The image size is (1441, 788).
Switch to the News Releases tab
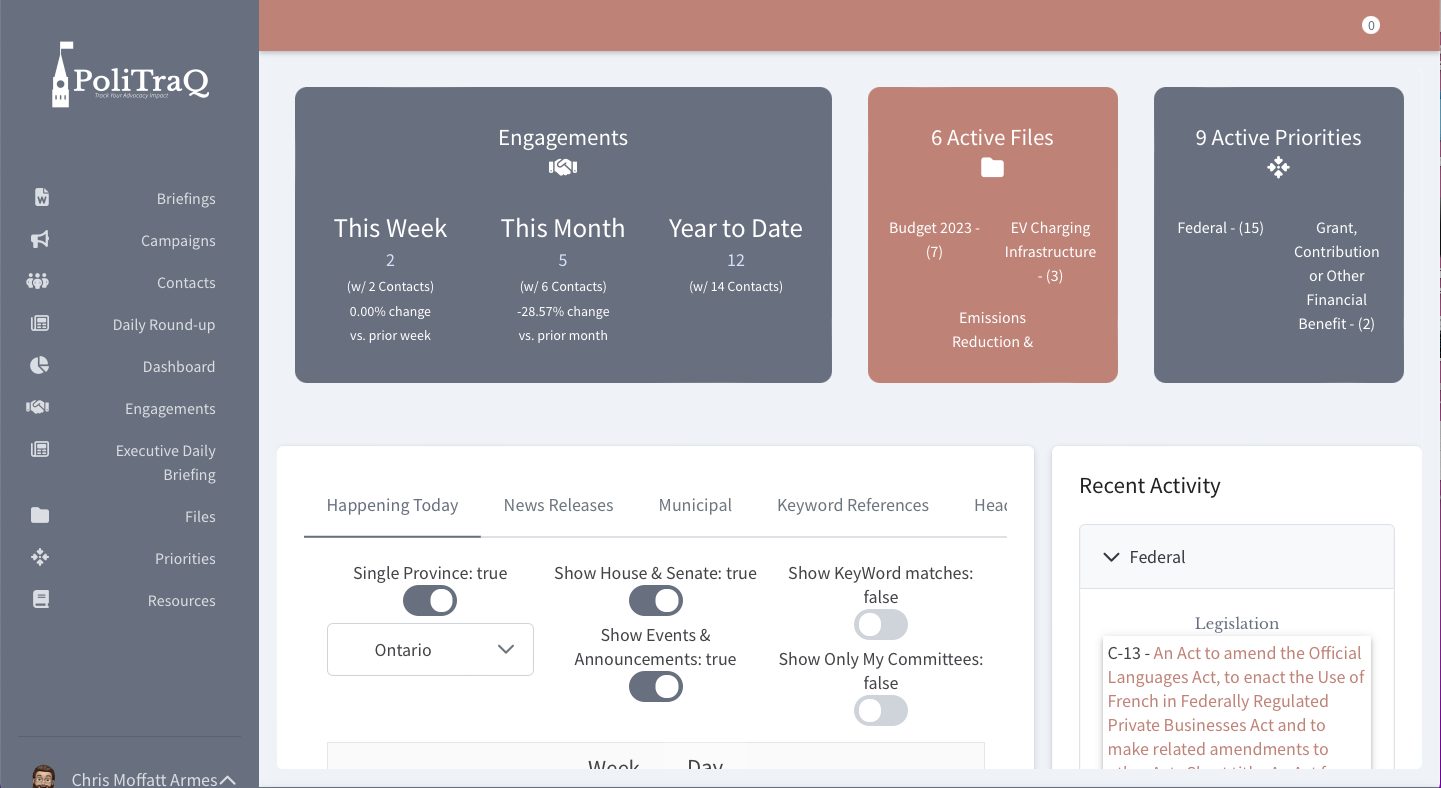(x=558, y=505)
